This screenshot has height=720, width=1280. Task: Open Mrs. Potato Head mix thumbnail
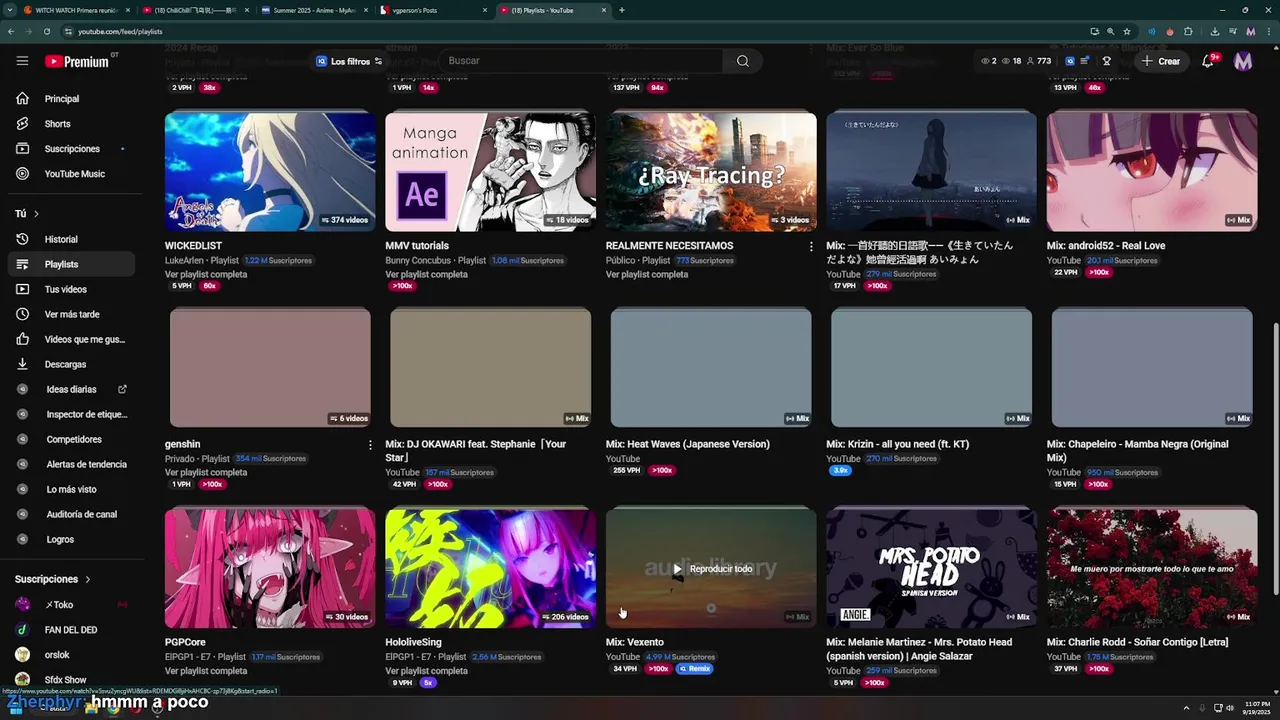pyautogui.click(x=931, y=568)
